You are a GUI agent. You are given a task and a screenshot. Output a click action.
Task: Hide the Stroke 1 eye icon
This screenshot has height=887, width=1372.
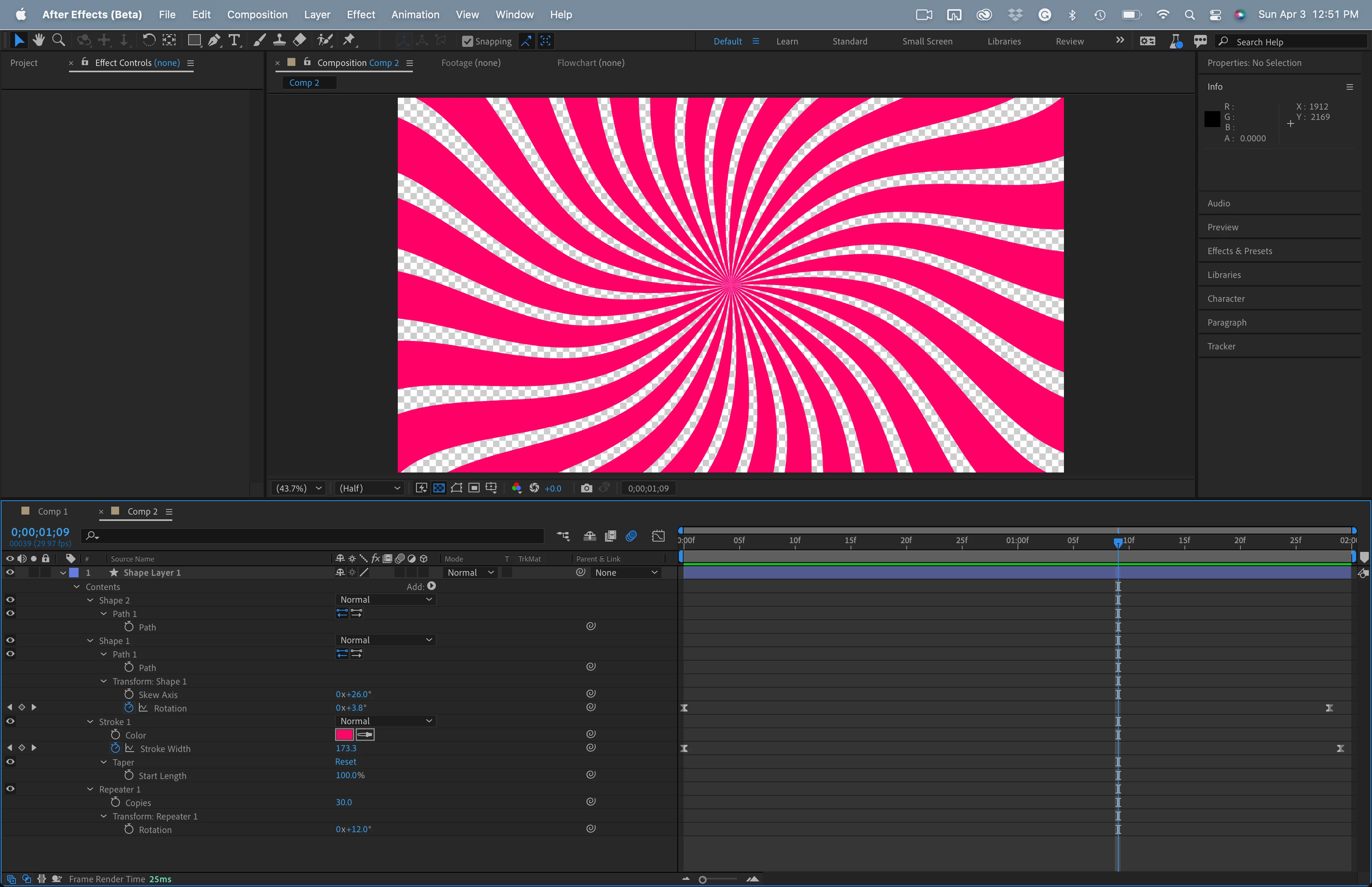[x=10, y=721]
